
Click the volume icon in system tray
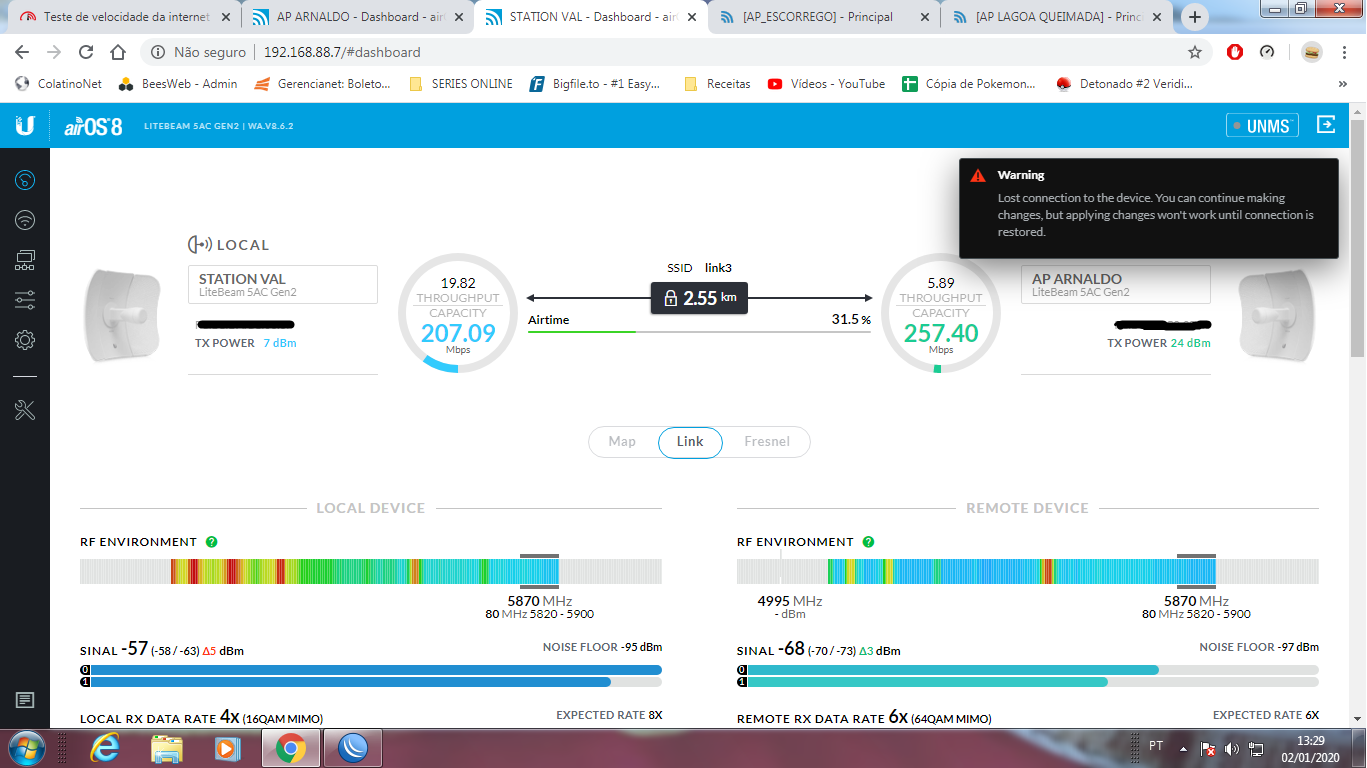[x=1232, y=748]
